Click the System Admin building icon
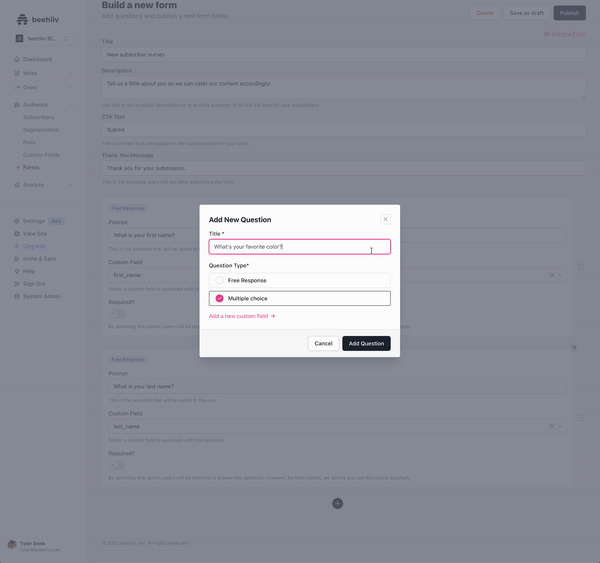The width and height of the screenshot is (600, 563). coord(17,296)
